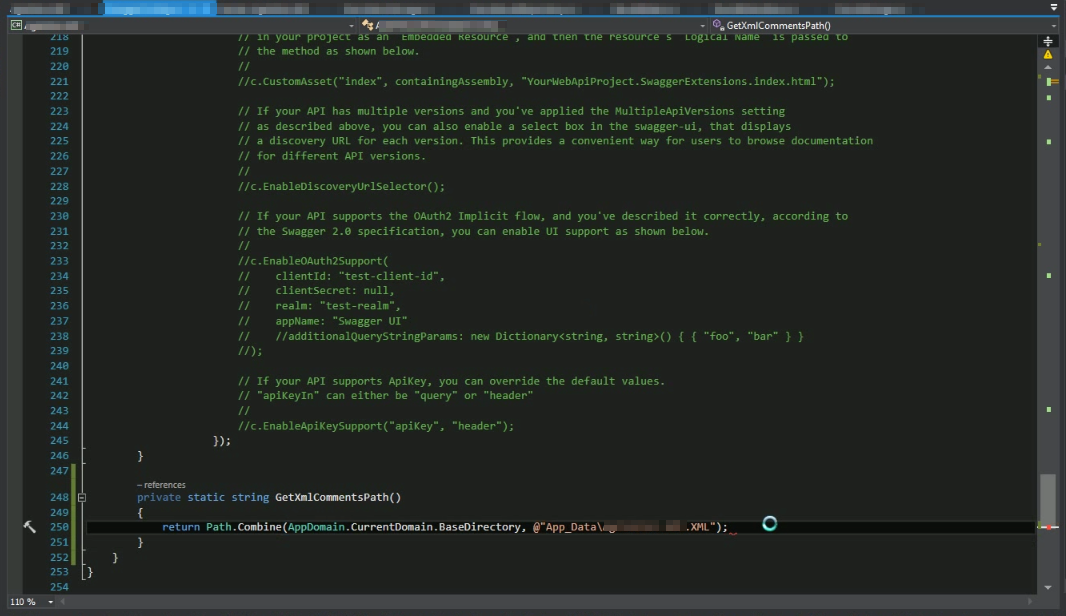The height and width of the screenshot is (616, 1066).
Task: Click the //c.EnableDiscoveryUrlSelector(); line
Action: (x=341, y=186)
